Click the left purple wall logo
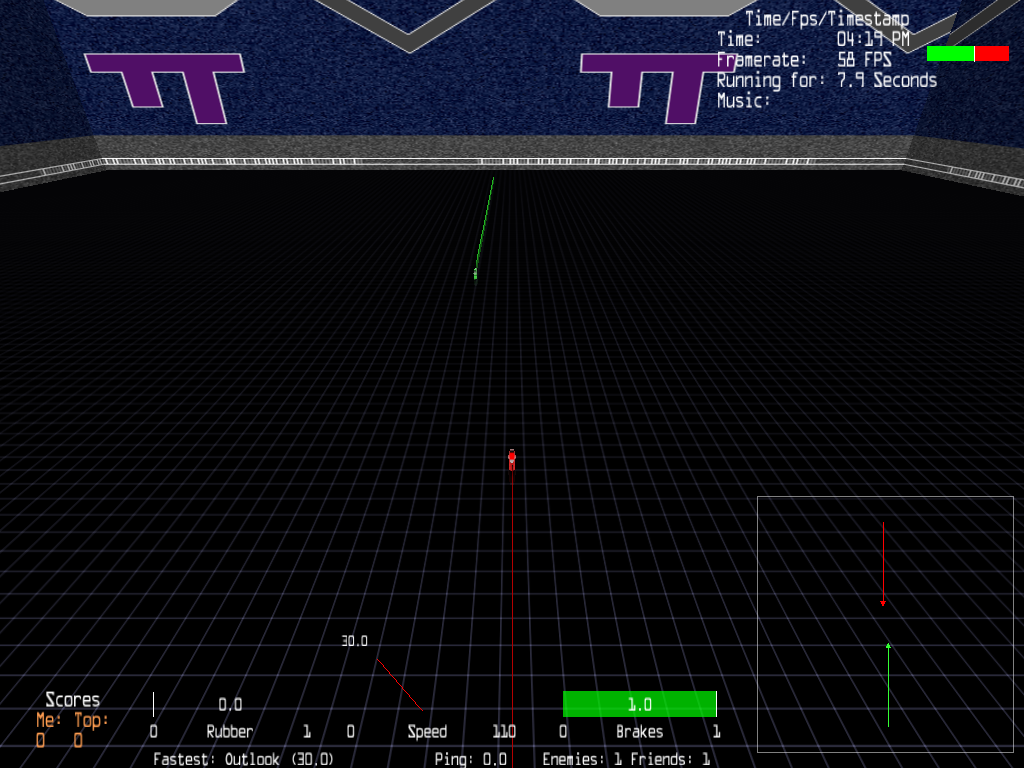The width and height of the screenshot is (1024, 768). point(165,88)
